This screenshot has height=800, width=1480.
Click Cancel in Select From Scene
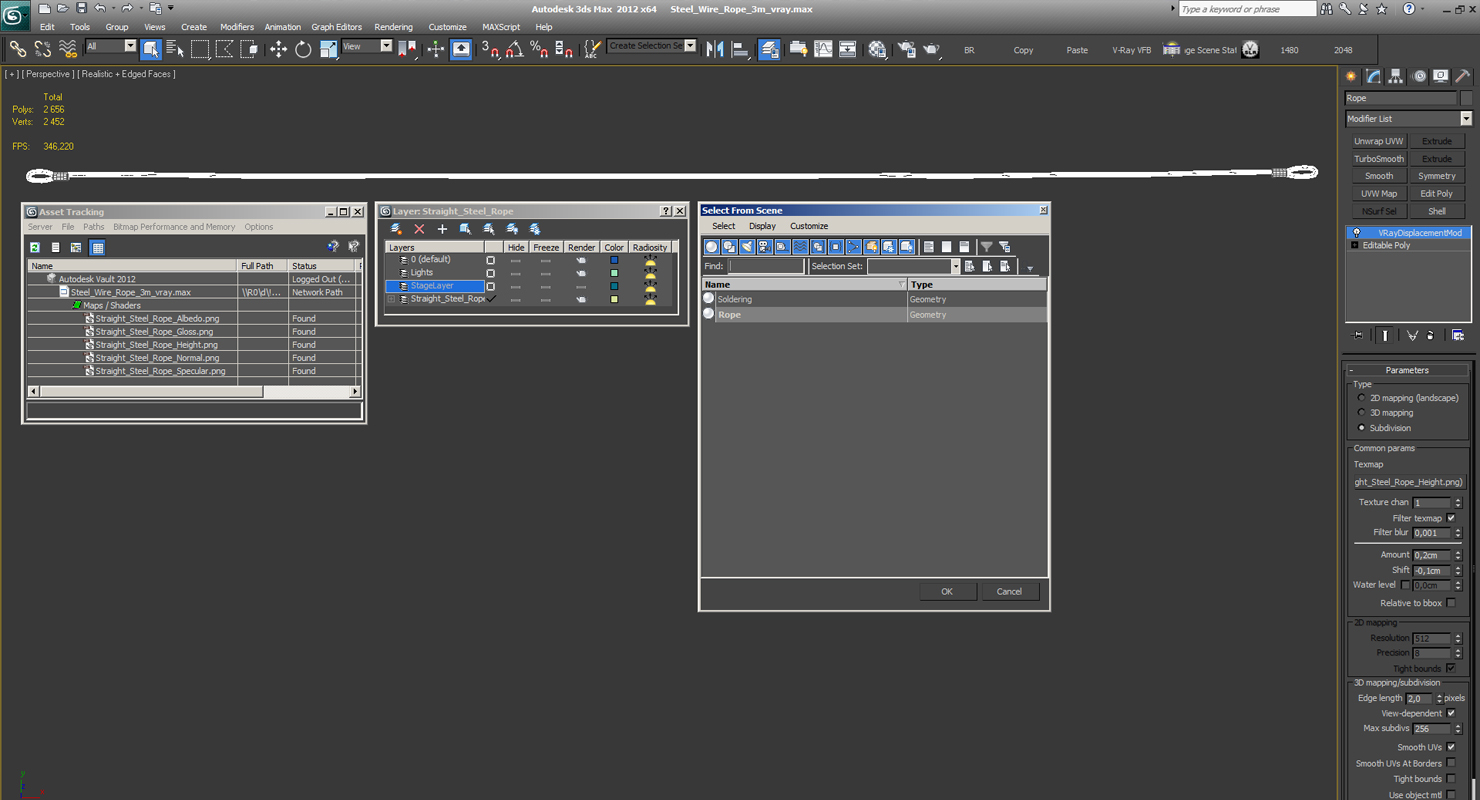(1009, 591)
